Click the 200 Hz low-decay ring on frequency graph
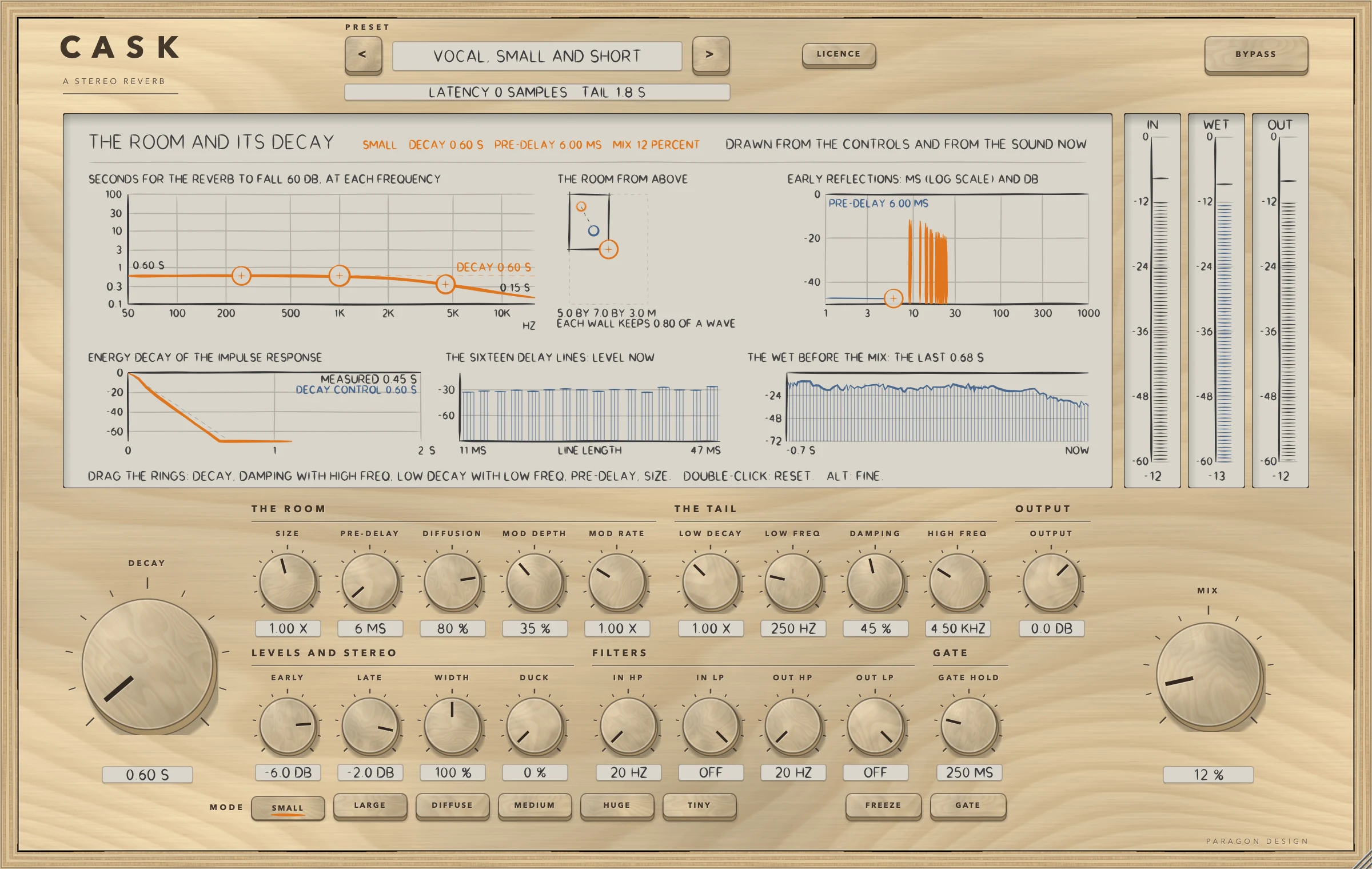1372x869 pixels. pyautogui.click(x=241, y=276)
